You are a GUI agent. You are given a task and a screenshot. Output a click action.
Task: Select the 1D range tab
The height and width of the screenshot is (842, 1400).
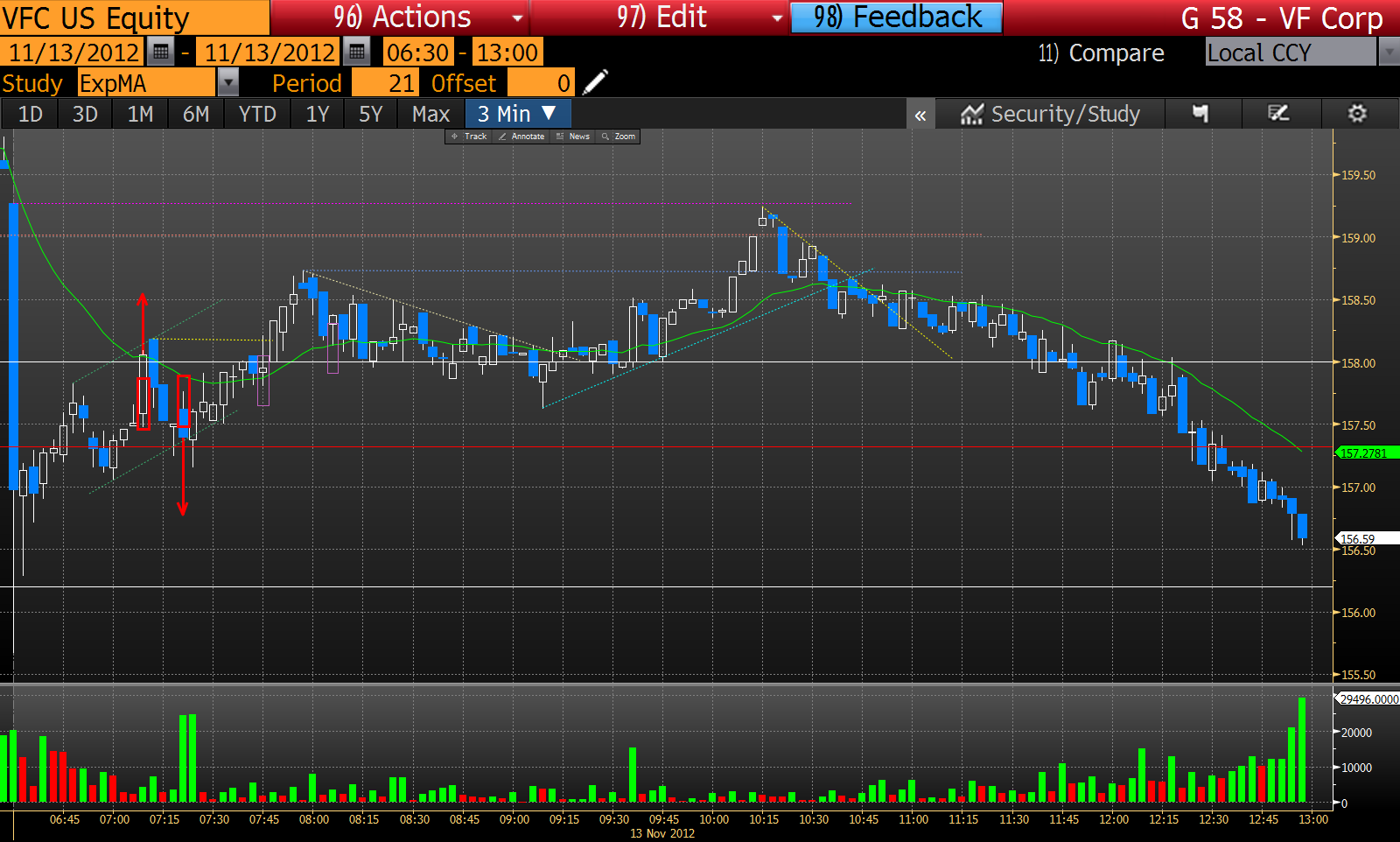point(31,114)
